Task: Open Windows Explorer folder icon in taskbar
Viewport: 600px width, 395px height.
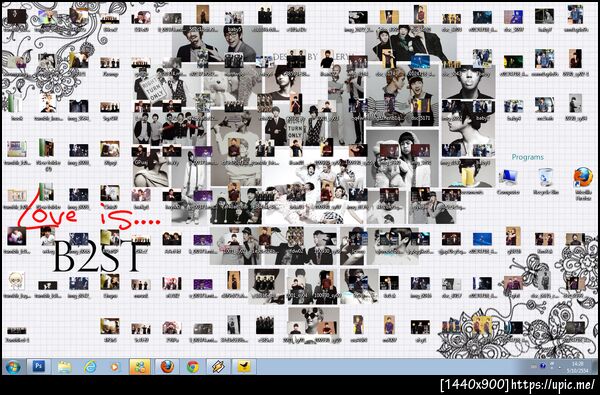Action: pos(64,367)
